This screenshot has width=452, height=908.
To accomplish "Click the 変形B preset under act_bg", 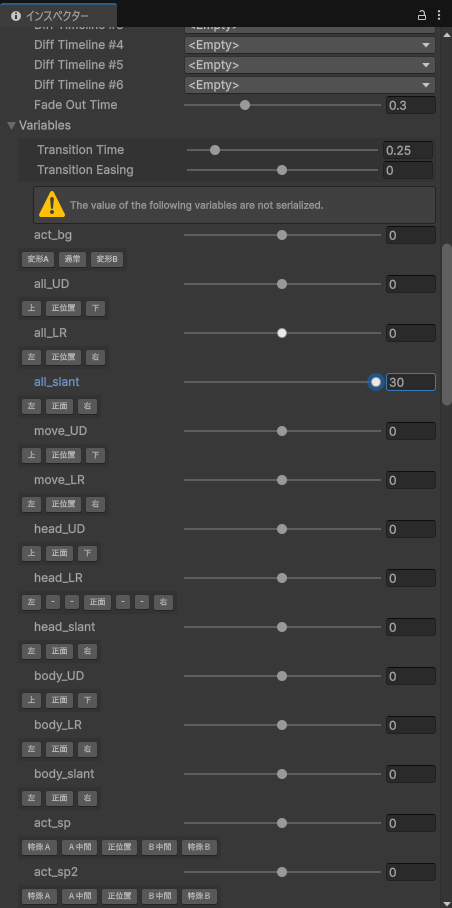I will (x=107, y=259).
